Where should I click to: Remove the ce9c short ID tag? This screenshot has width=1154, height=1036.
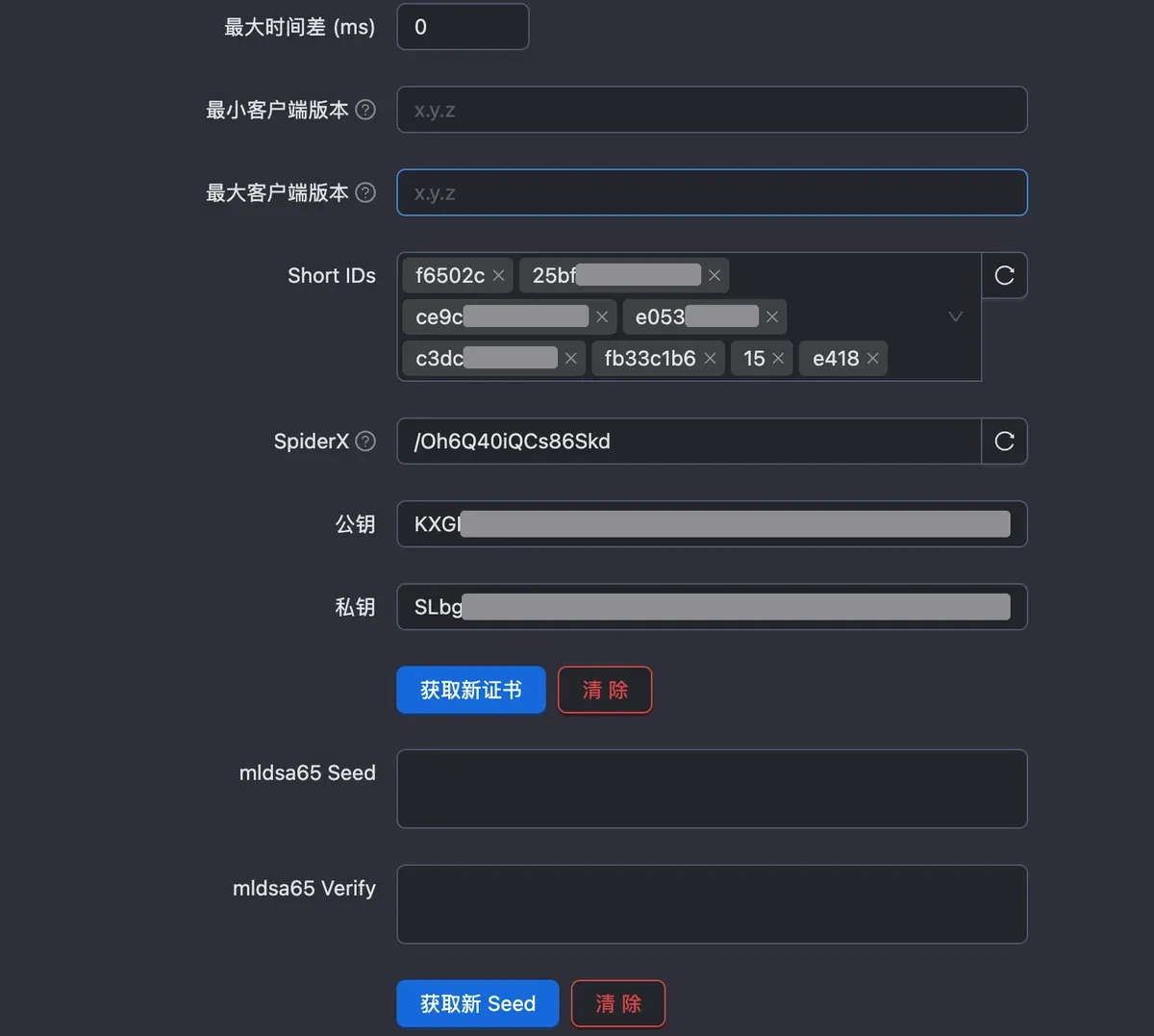click(x=602, y=317)
